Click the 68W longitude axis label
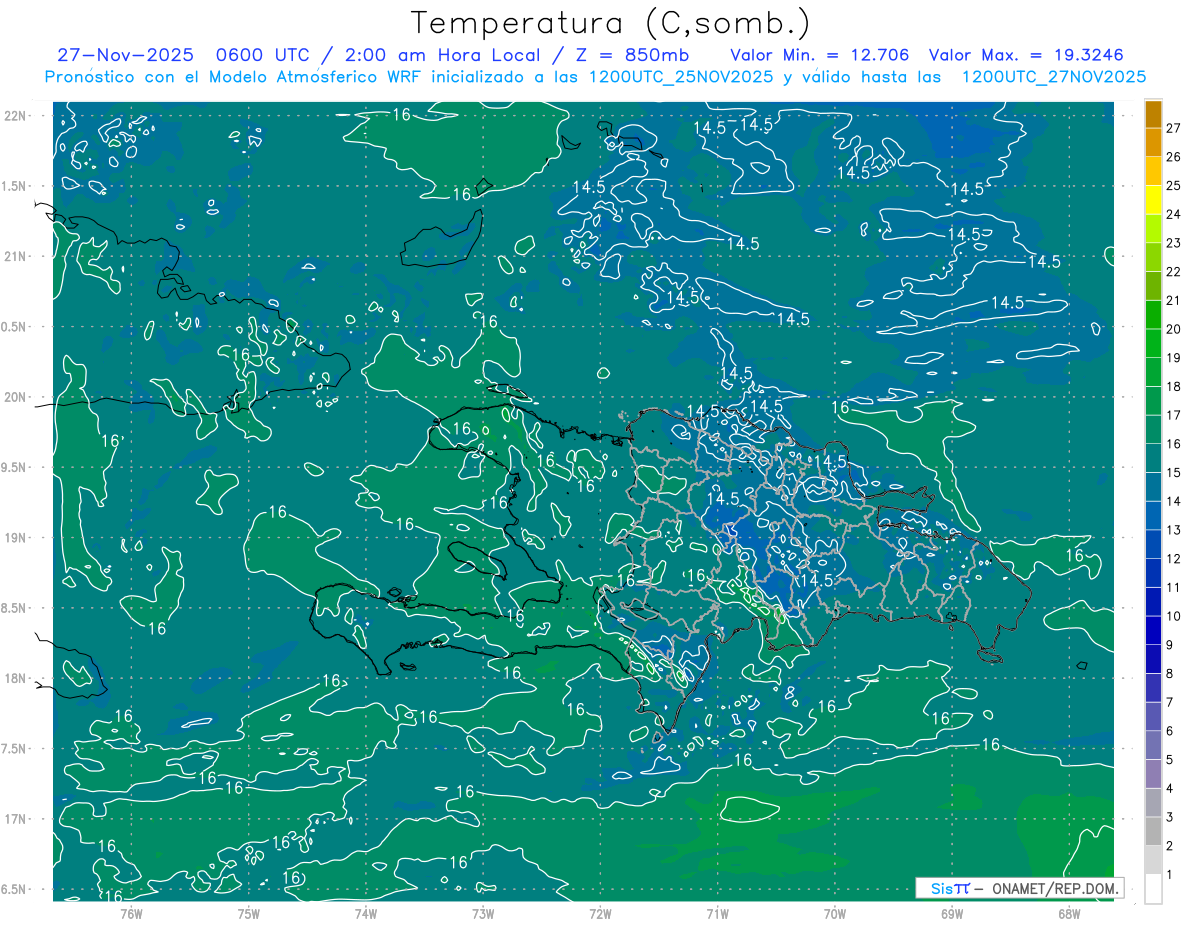 [x=1068, y=913]
